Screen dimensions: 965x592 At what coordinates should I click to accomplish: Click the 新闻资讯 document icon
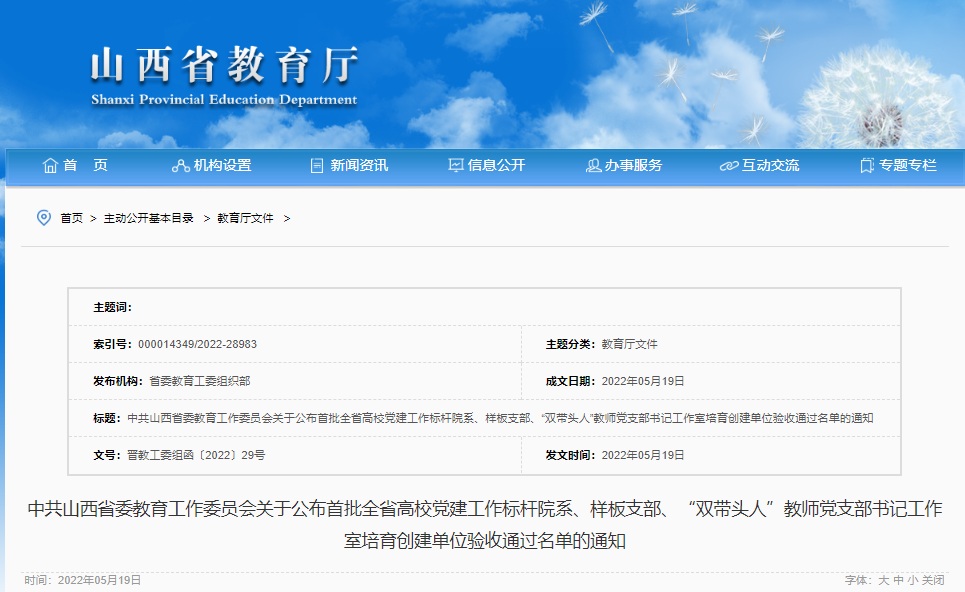317,166
